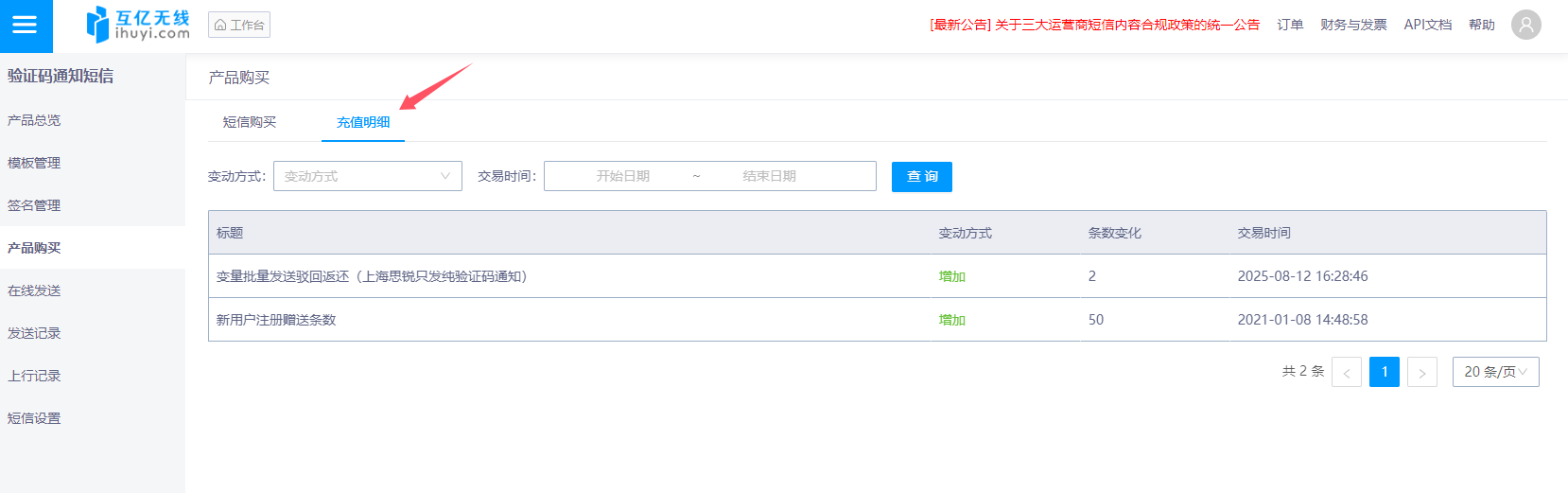Open the 最新公告 announcement link
Image resolution: width=1568 pixels, height=493 pixels.
click(x=1094, y=25)
